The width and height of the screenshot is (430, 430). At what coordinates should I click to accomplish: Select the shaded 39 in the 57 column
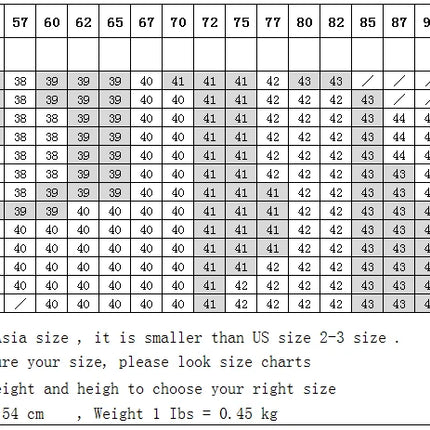point(20,211)
